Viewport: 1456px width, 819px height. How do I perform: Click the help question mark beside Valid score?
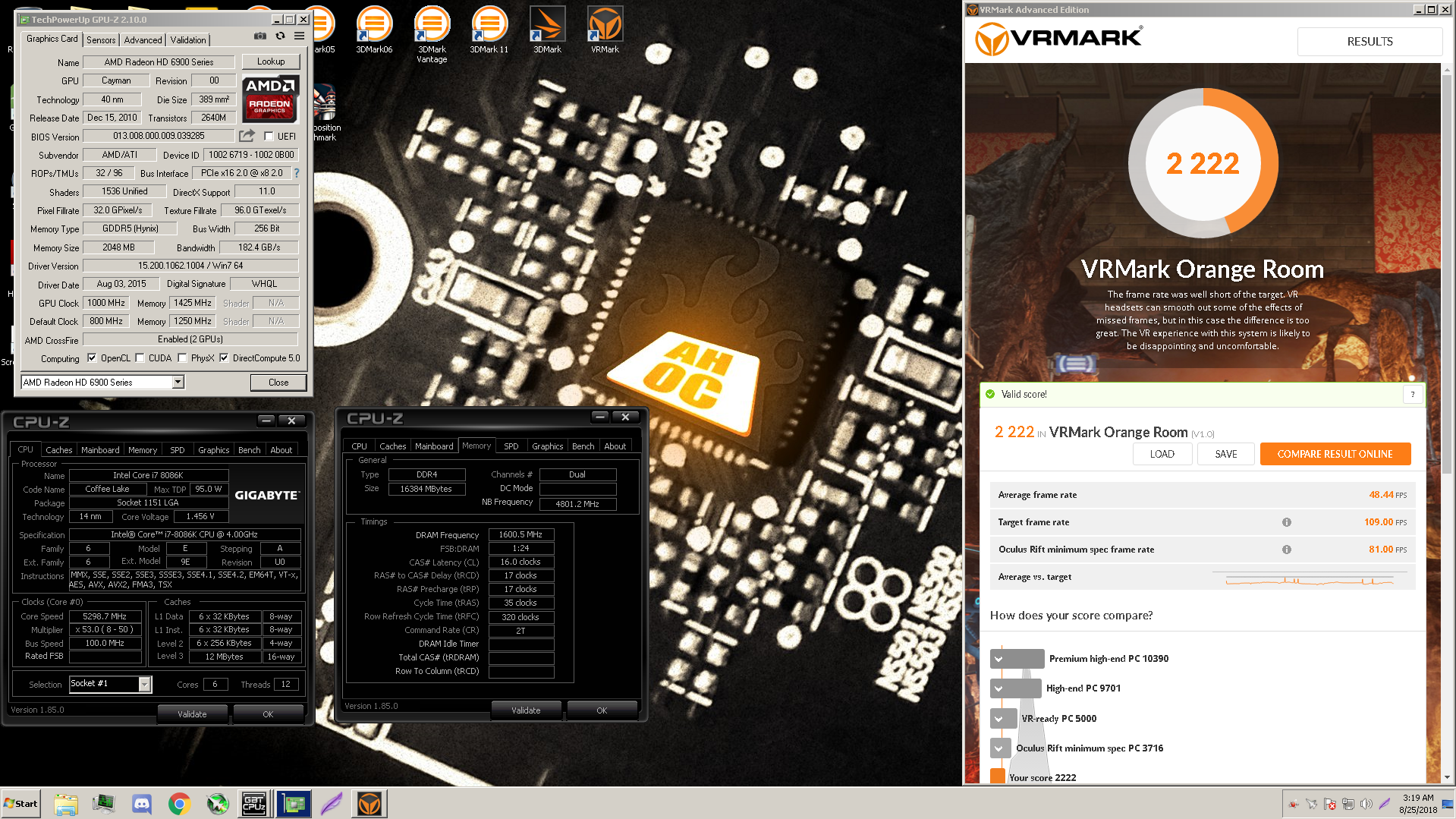[x=1412, y=395]
